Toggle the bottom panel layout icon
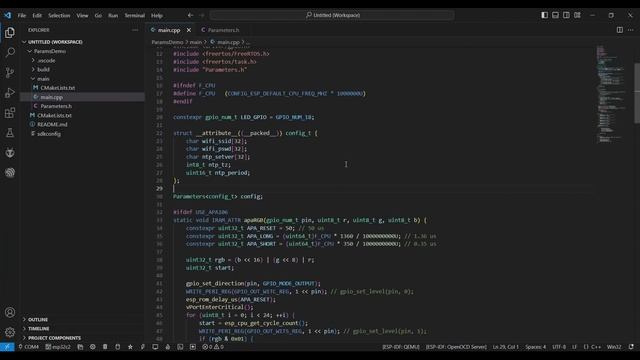 click(x=556, y=15)
